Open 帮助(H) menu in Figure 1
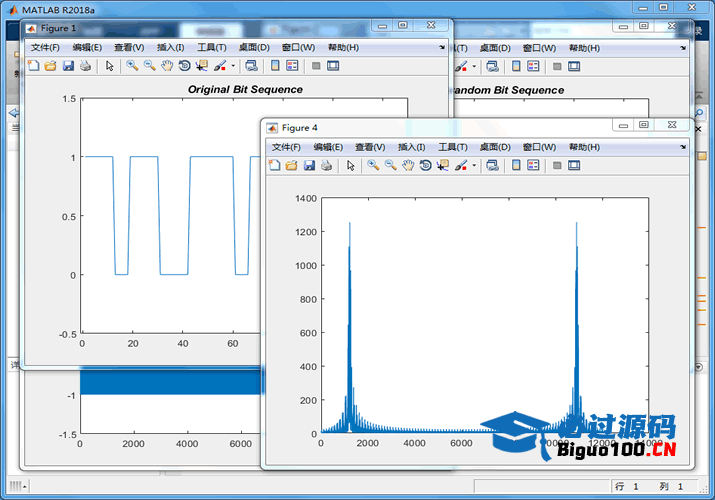 343,47
